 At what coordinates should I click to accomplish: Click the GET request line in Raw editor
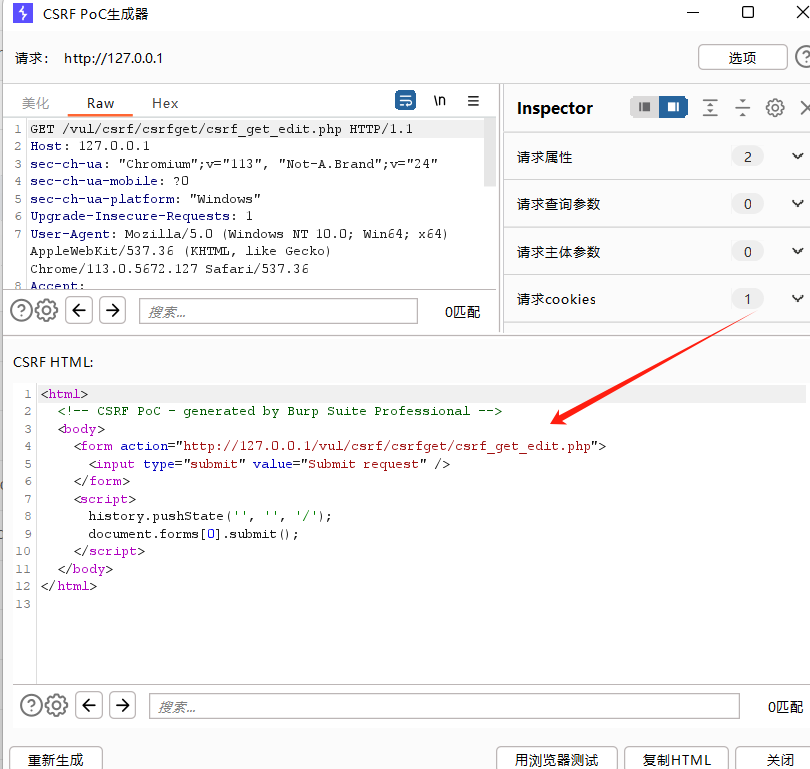221,129
